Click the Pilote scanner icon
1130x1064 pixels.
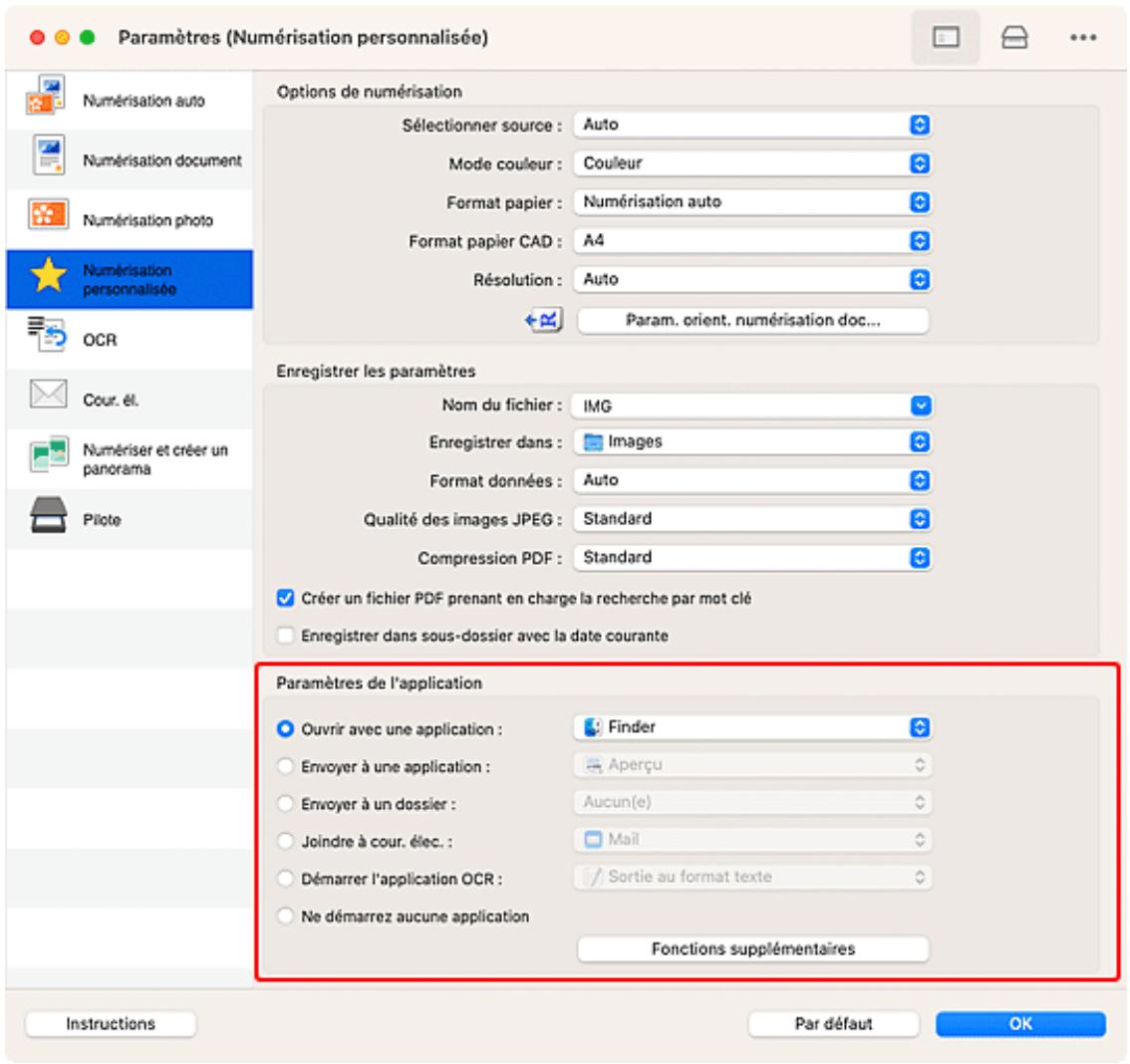point(48,515)
